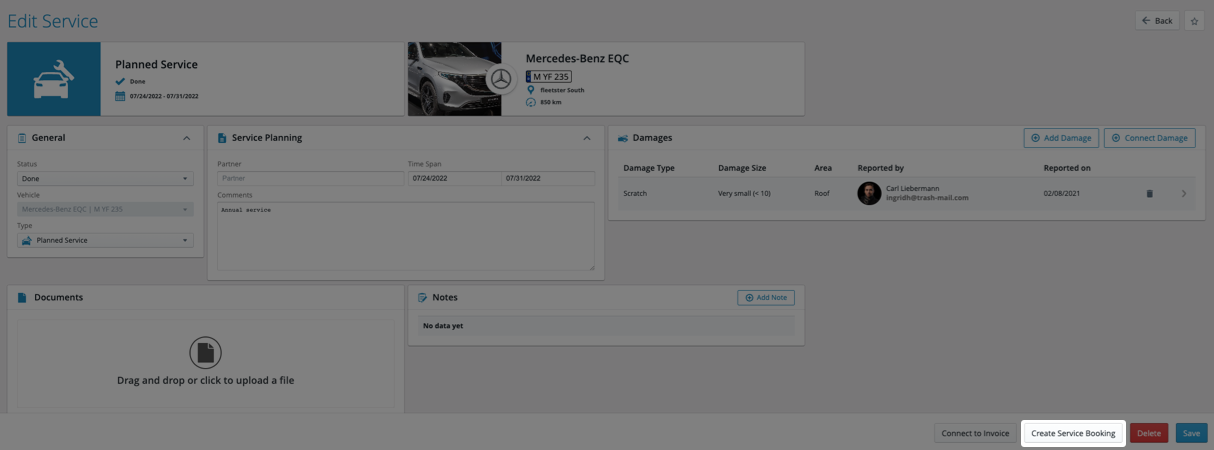Click the Add Damage button
The image size is (1214, 450).
[x=1061, y=138]
